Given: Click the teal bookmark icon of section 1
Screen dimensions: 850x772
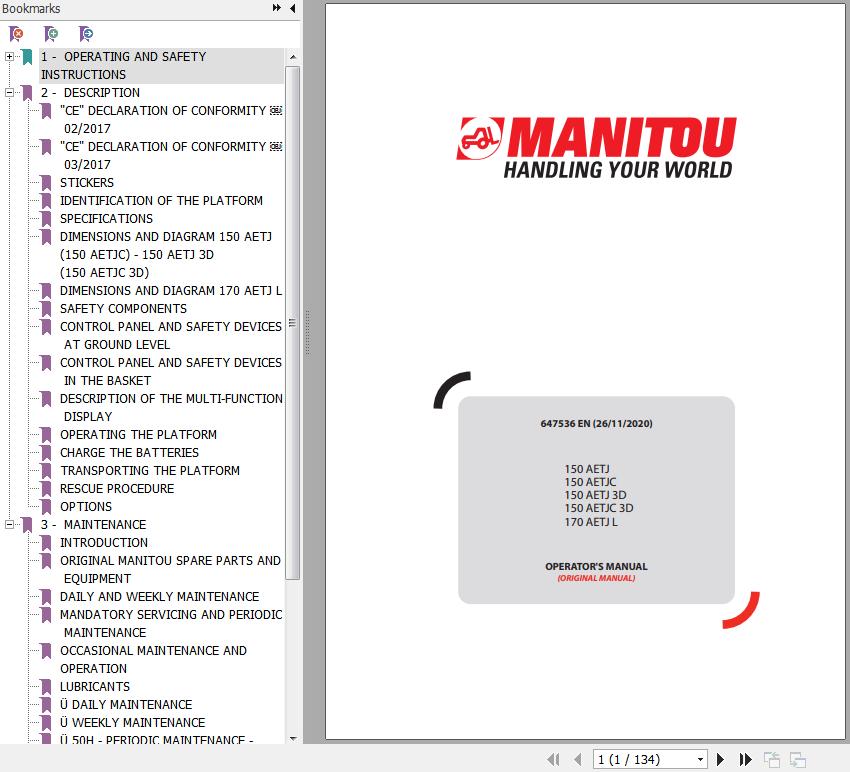Looking at the screenshot, I should 27,57.
